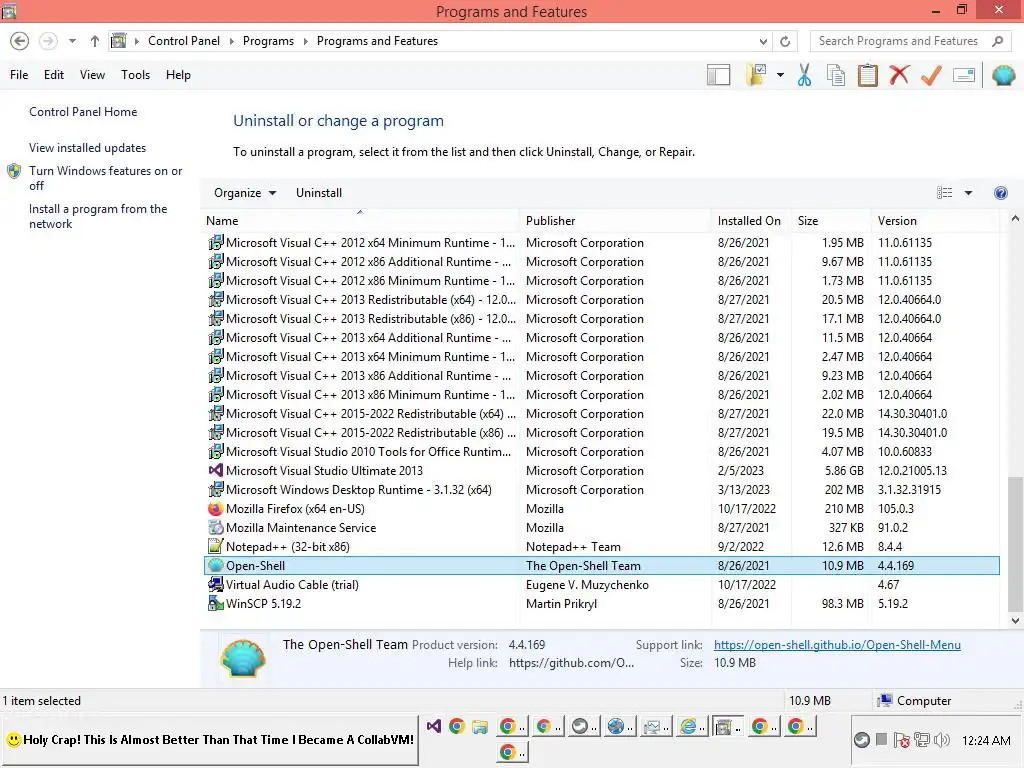This screenshot has width=1024, height=768.
Task: Go to Control Panel Home
Action: (x=83, y=112)
